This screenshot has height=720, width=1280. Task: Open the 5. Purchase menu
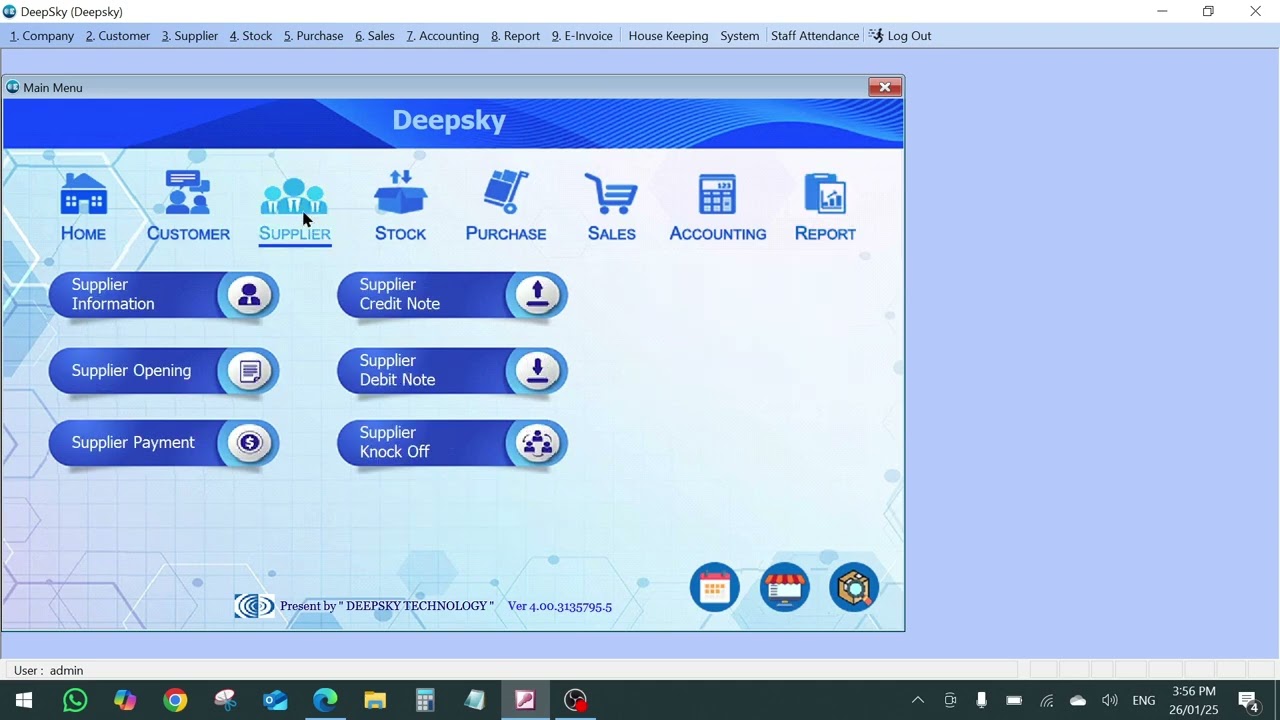click(313, 36)
